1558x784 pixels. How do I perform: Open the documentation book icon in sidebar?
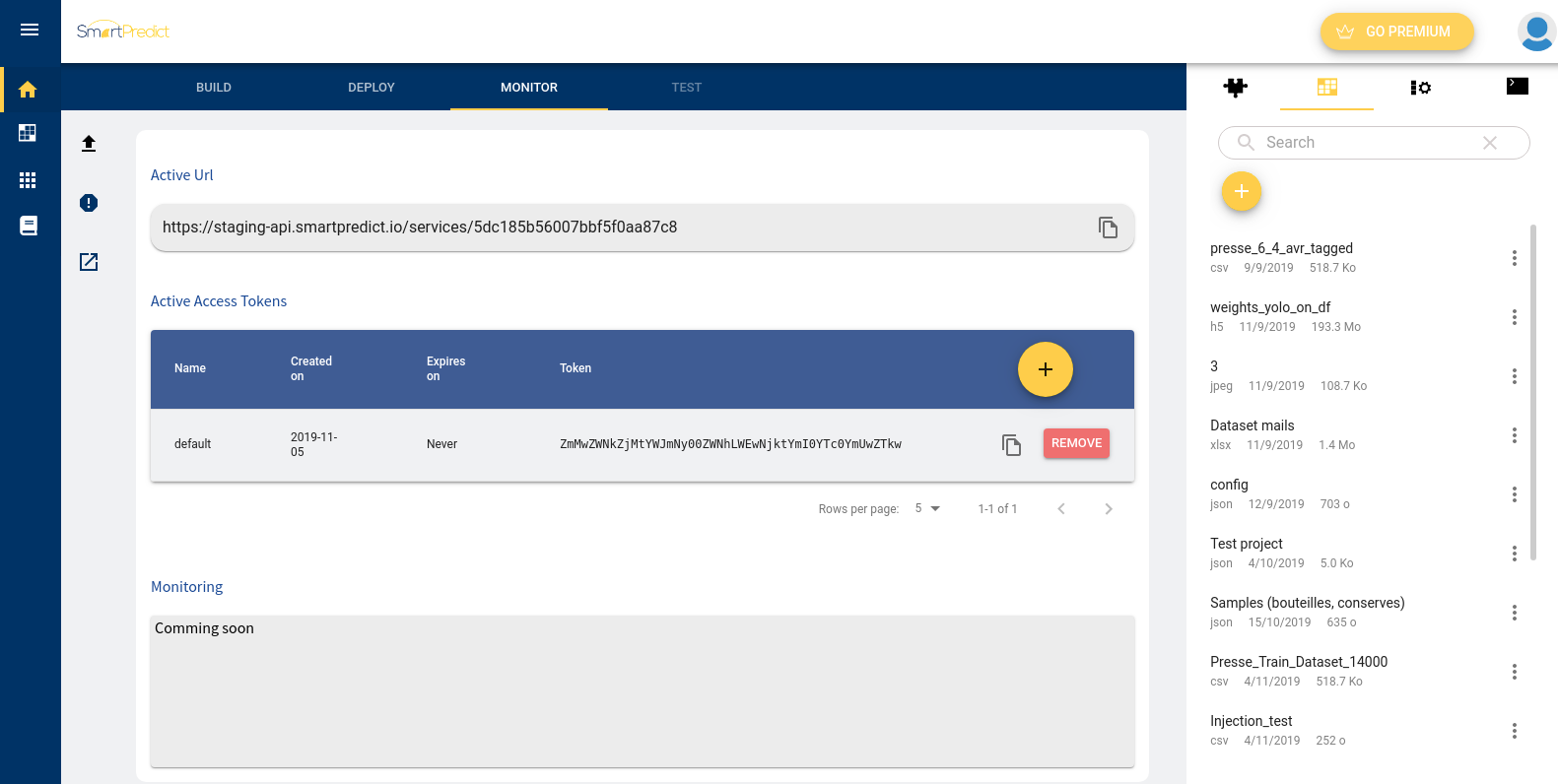pos(29,226)
